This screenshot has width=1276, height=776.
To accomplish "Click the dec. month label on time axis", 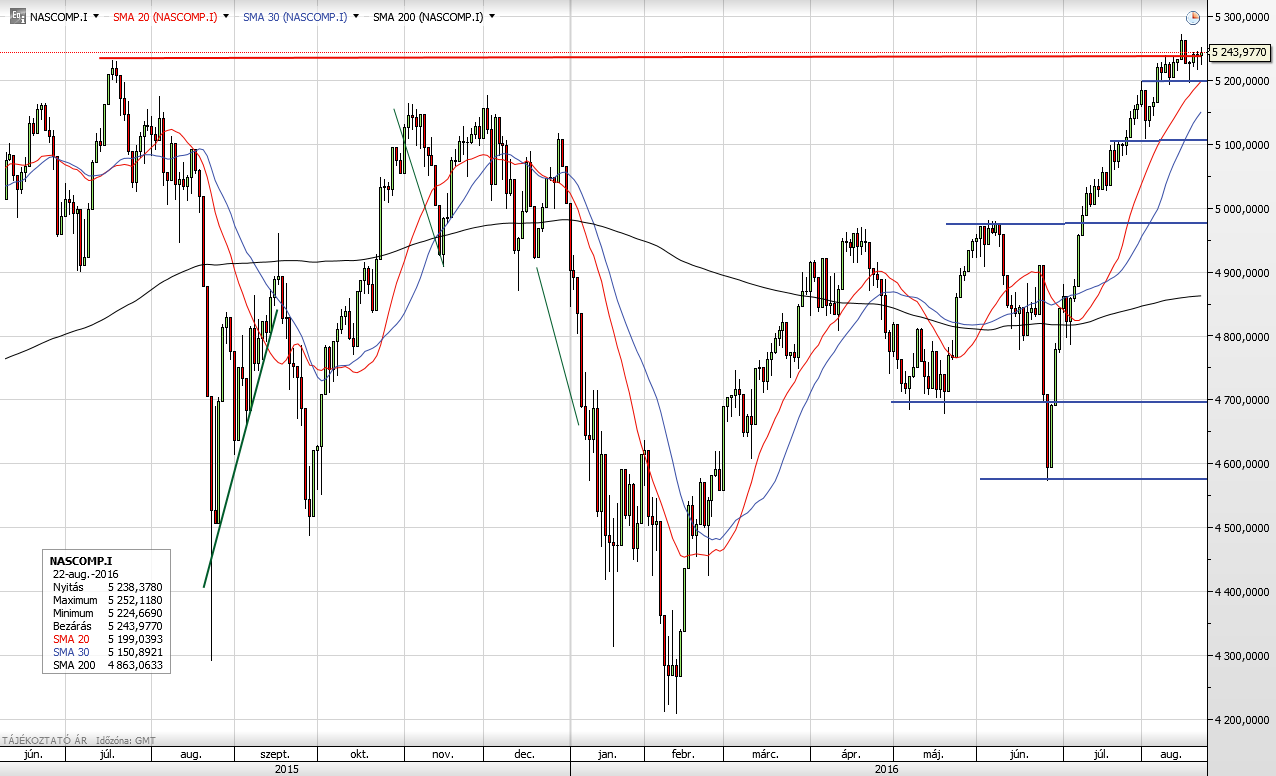I will point(524,754).
